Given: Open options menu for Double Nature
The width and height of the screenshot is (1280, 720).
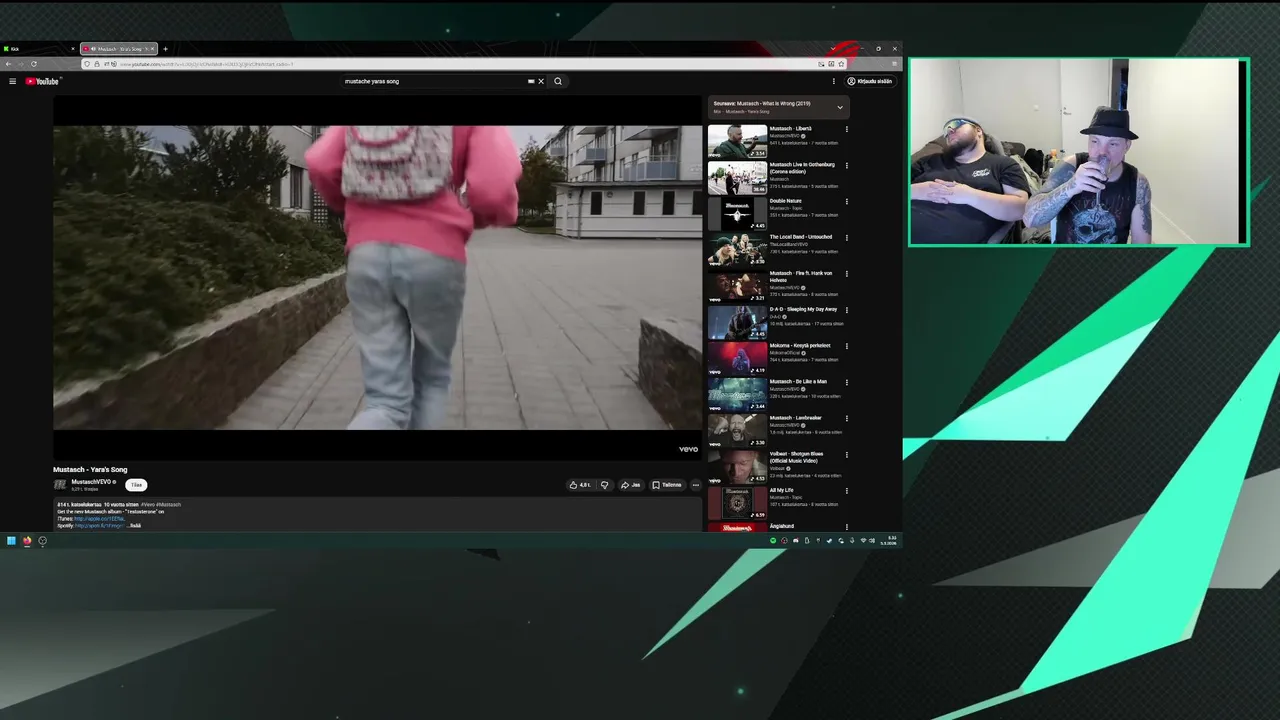Looking at the screenshot, I should [x=846, y=201].
